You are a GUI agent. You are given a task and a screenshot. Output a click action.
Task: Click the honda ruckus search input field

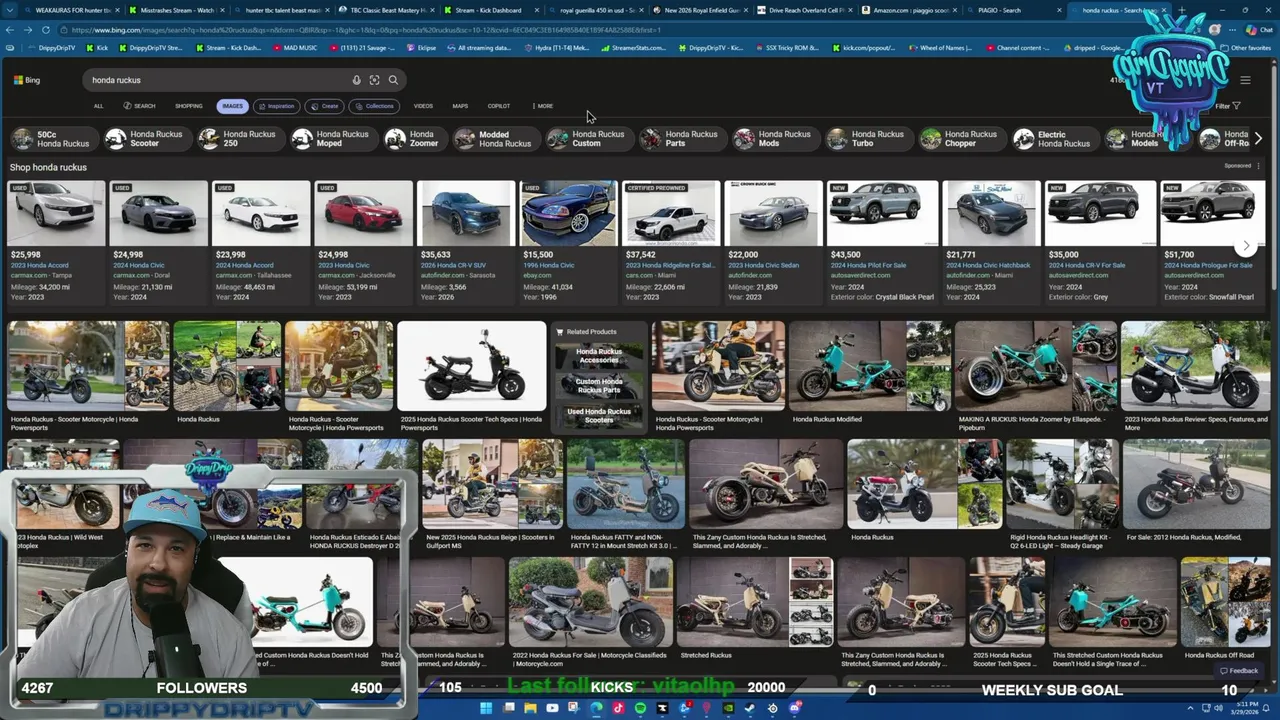coord(215,80)
